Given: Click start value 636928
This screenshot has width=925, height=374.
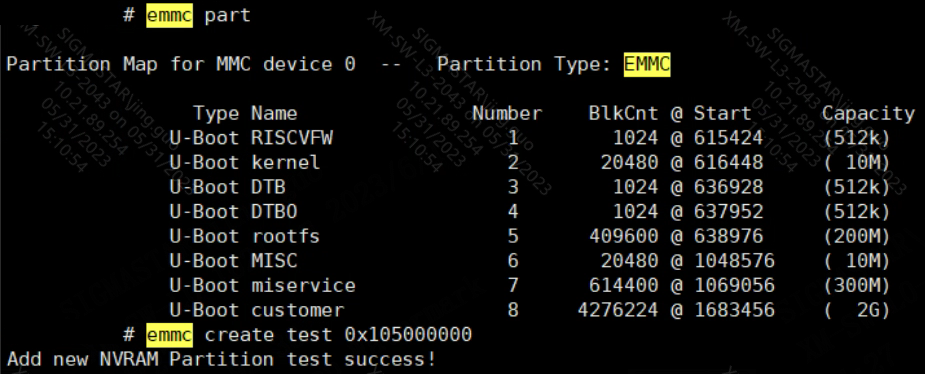Looking at the screenshot, I should pos(729,187).
